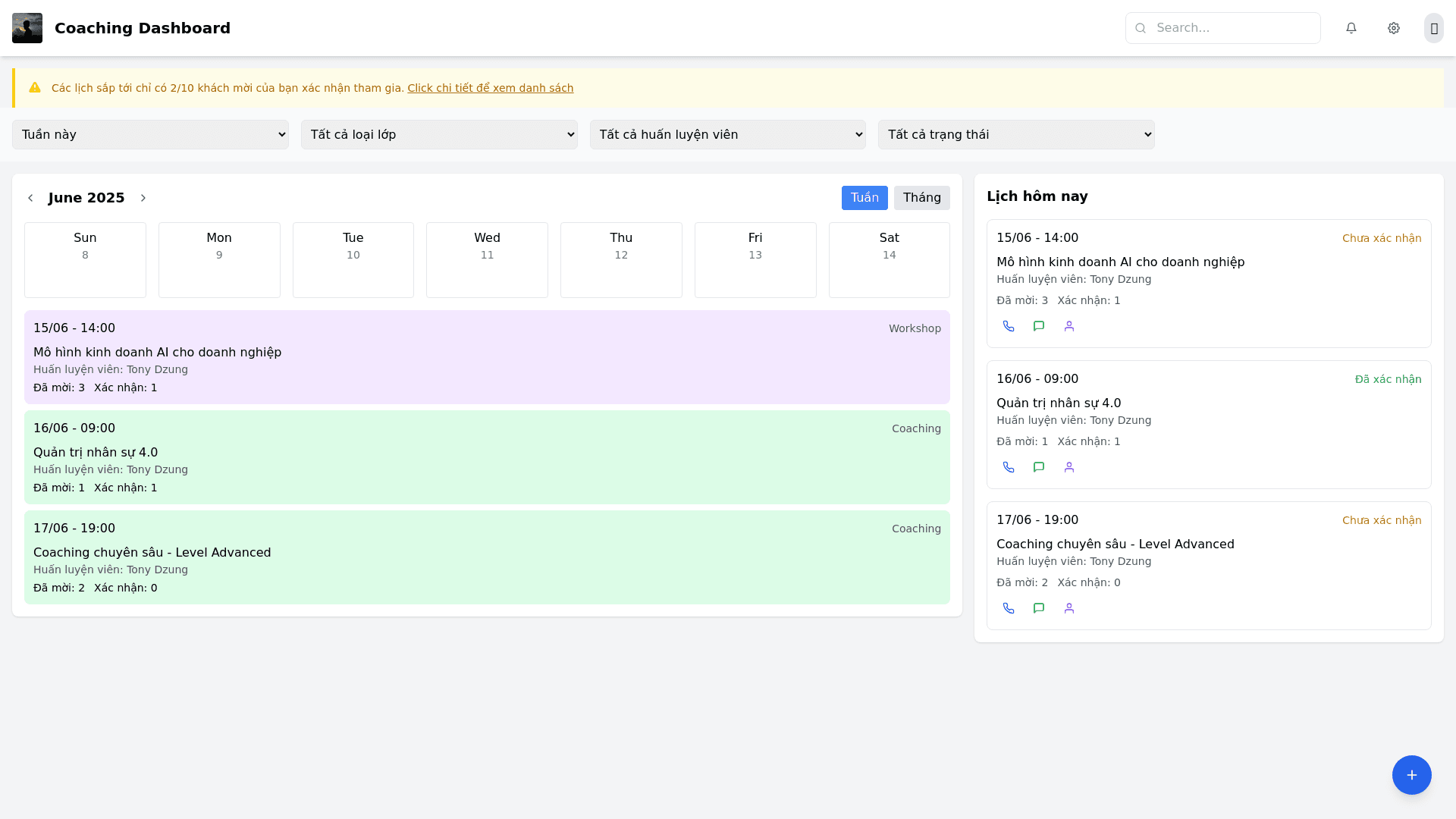Open the 15/06 Workshop event card

click(x=487, y=357)
